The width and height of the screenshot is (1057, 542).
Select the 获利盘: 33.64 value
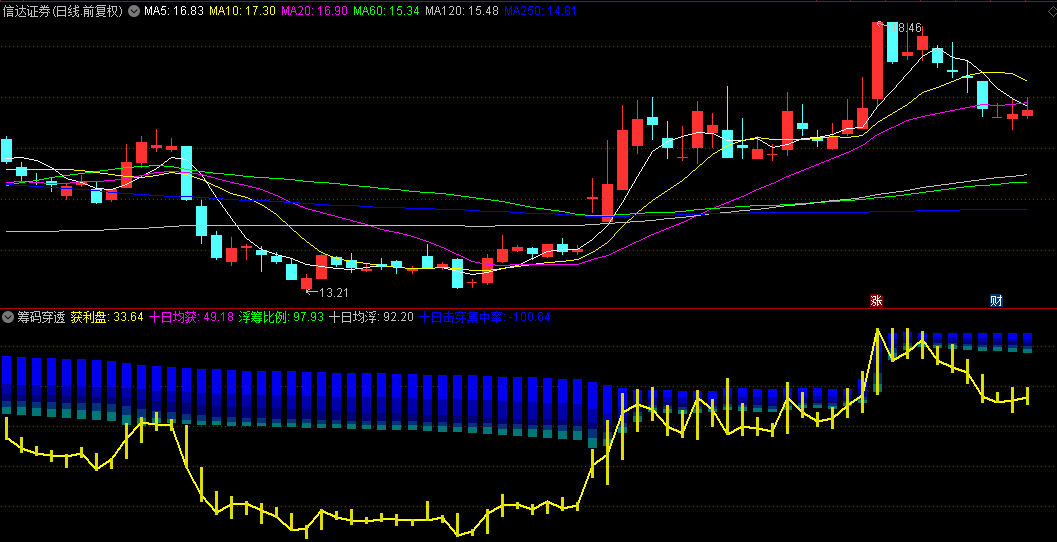107,317
